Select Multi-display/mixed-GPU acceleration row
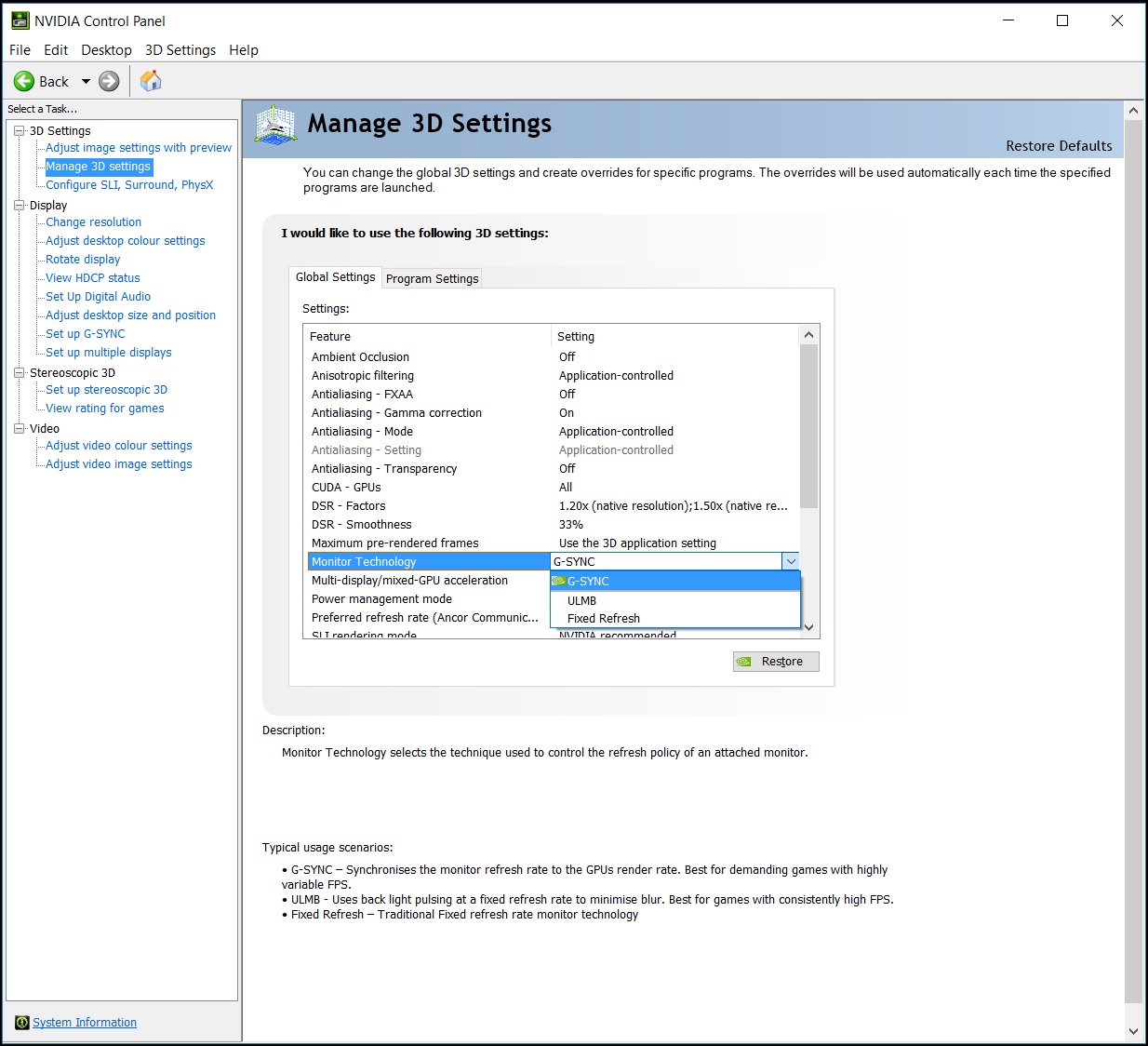Image resolution: width=1148 pixels, height=1046 pixels. (429, 581)
